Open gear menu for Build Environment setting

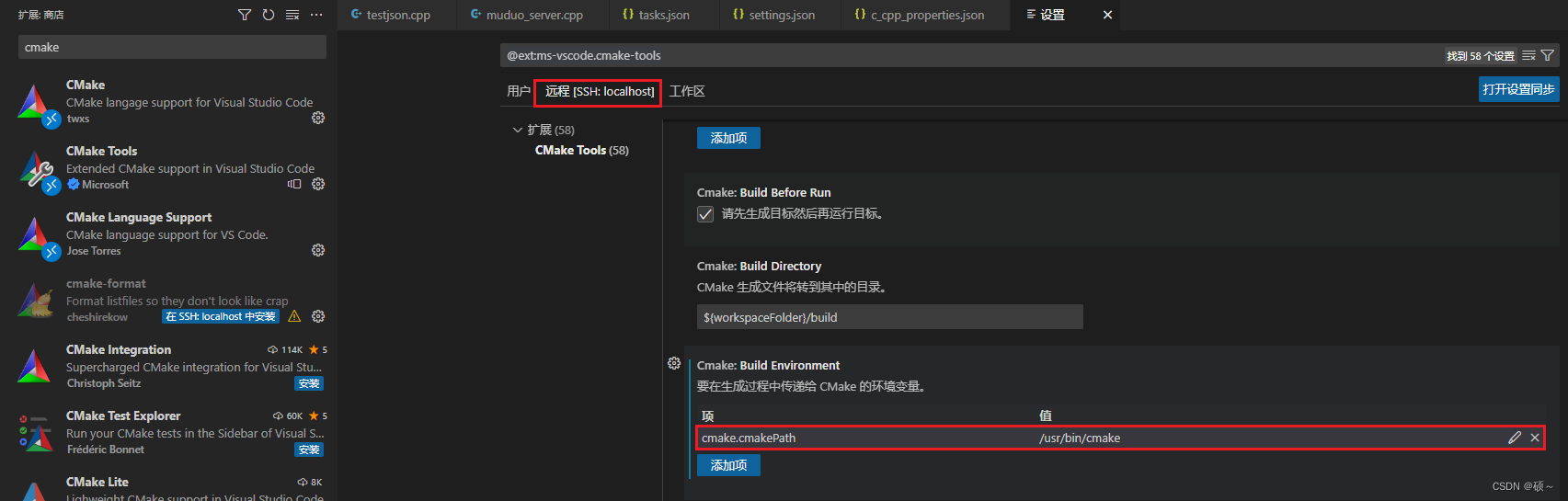click(x=673, y=363)
